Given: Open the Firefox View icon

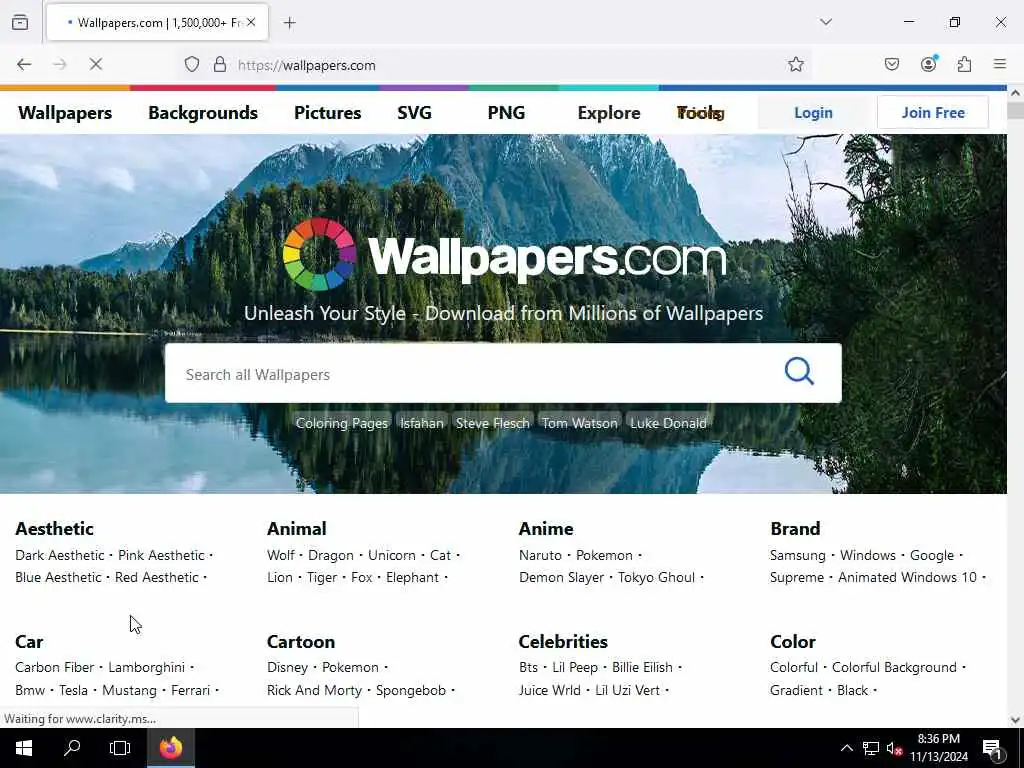Looking at the screenshot, I should (20, 22).
